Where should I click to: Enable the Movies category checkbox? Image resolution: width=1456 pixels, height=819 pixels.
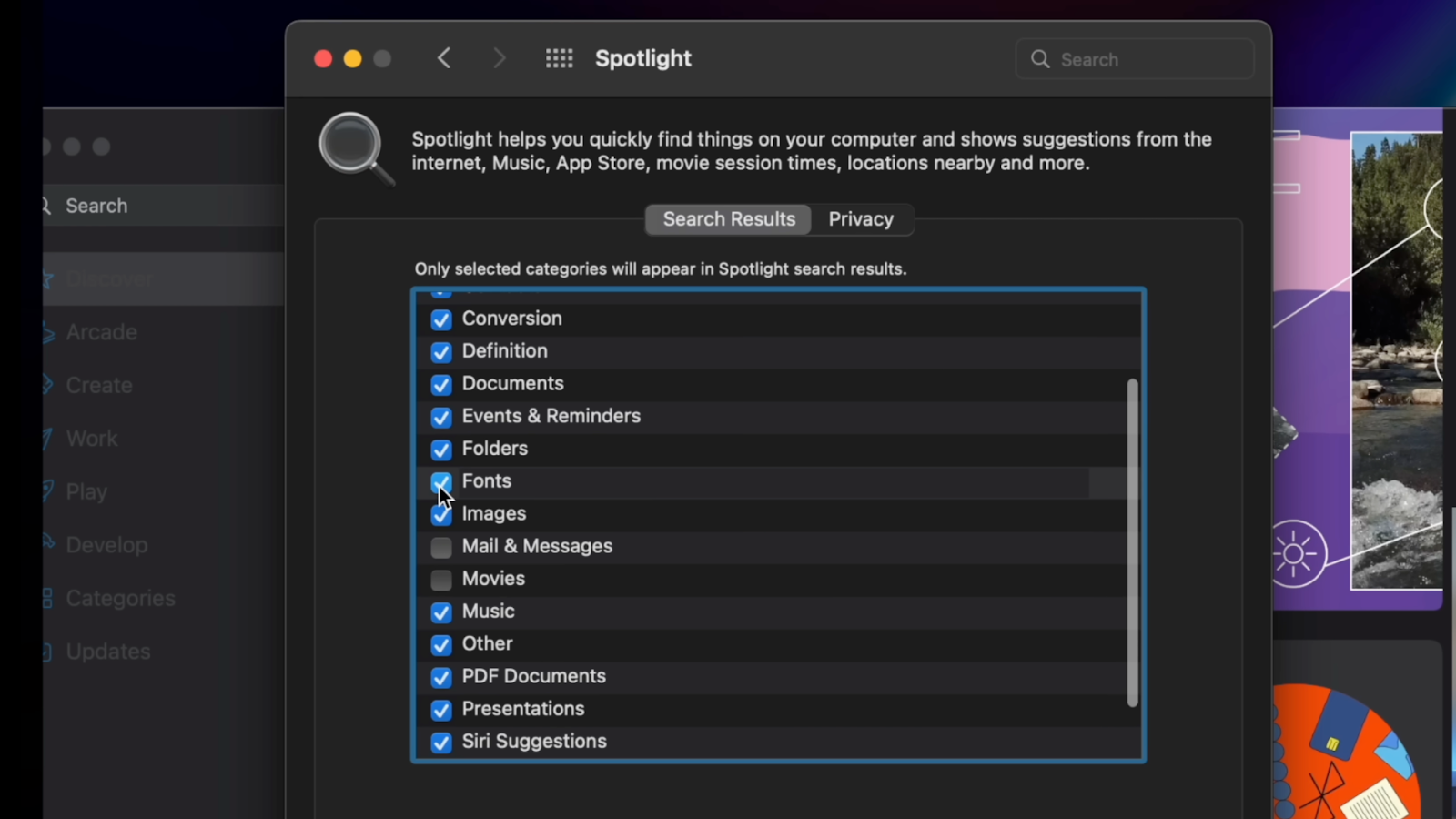441,580
